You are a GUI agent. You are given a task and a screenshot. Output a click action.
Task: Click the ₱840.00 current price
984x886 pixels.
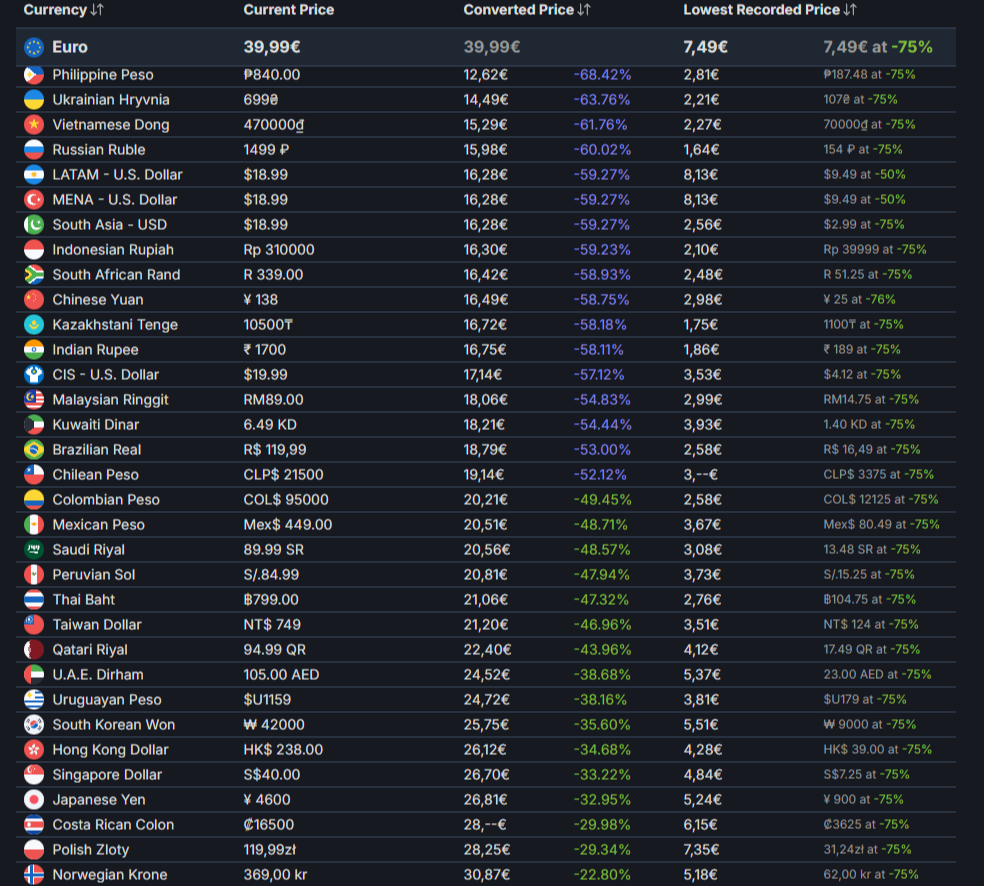(272, 75)
